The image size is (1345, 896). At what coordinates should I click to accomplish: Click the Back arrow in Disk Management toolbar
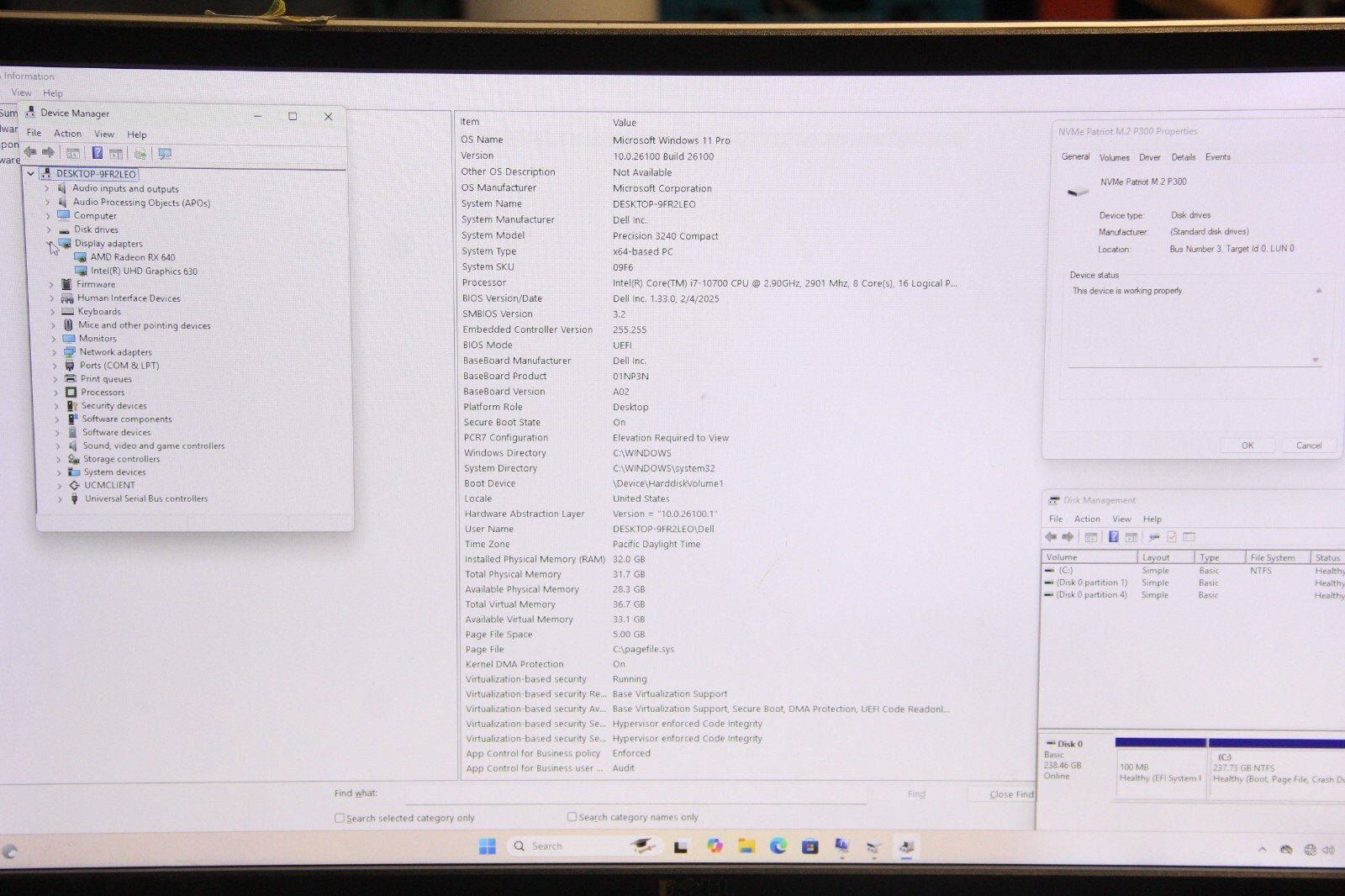1051,536
